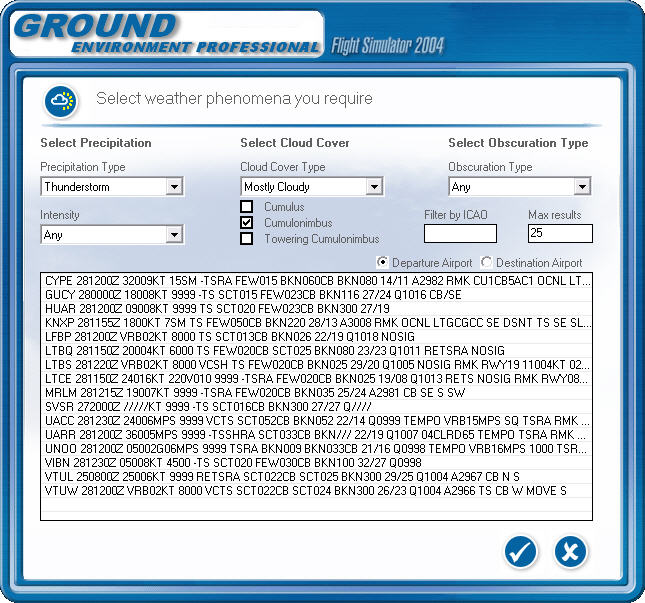Uncheck the Cumulonimbus checkbox
Viewport: 645px width, 603px height.
(x=246, y=223)
